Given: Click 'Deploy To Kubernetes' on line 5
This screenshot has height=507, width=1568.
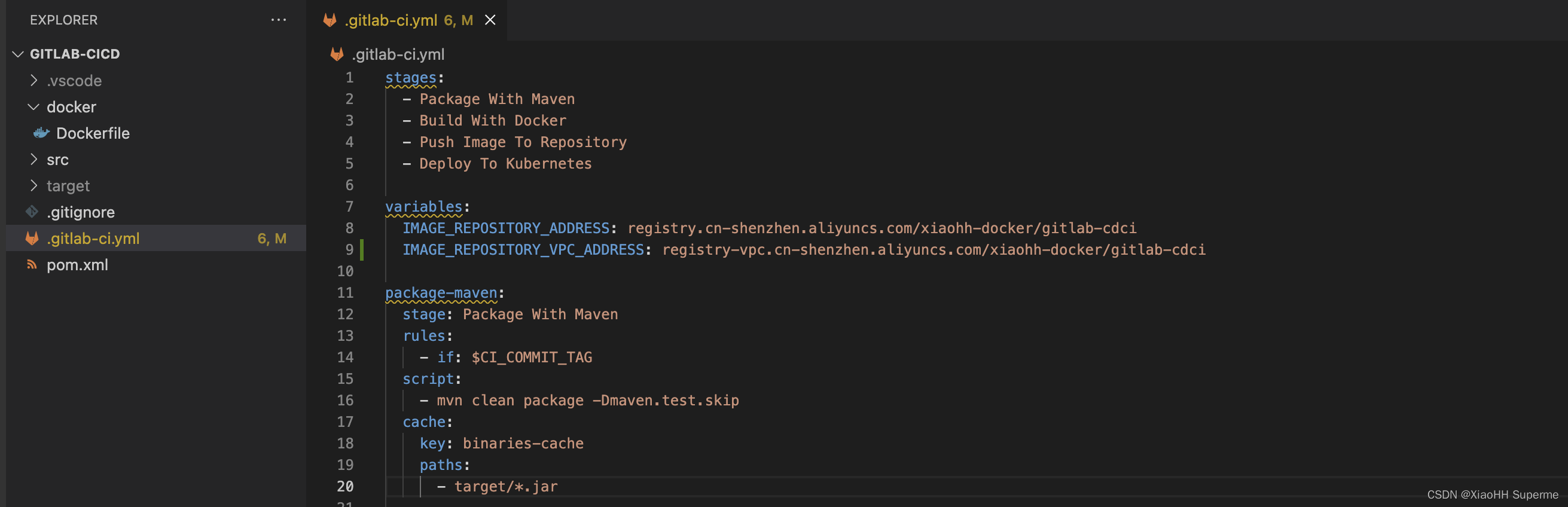Looking at the screenshot, I should [x=505, y=164].
